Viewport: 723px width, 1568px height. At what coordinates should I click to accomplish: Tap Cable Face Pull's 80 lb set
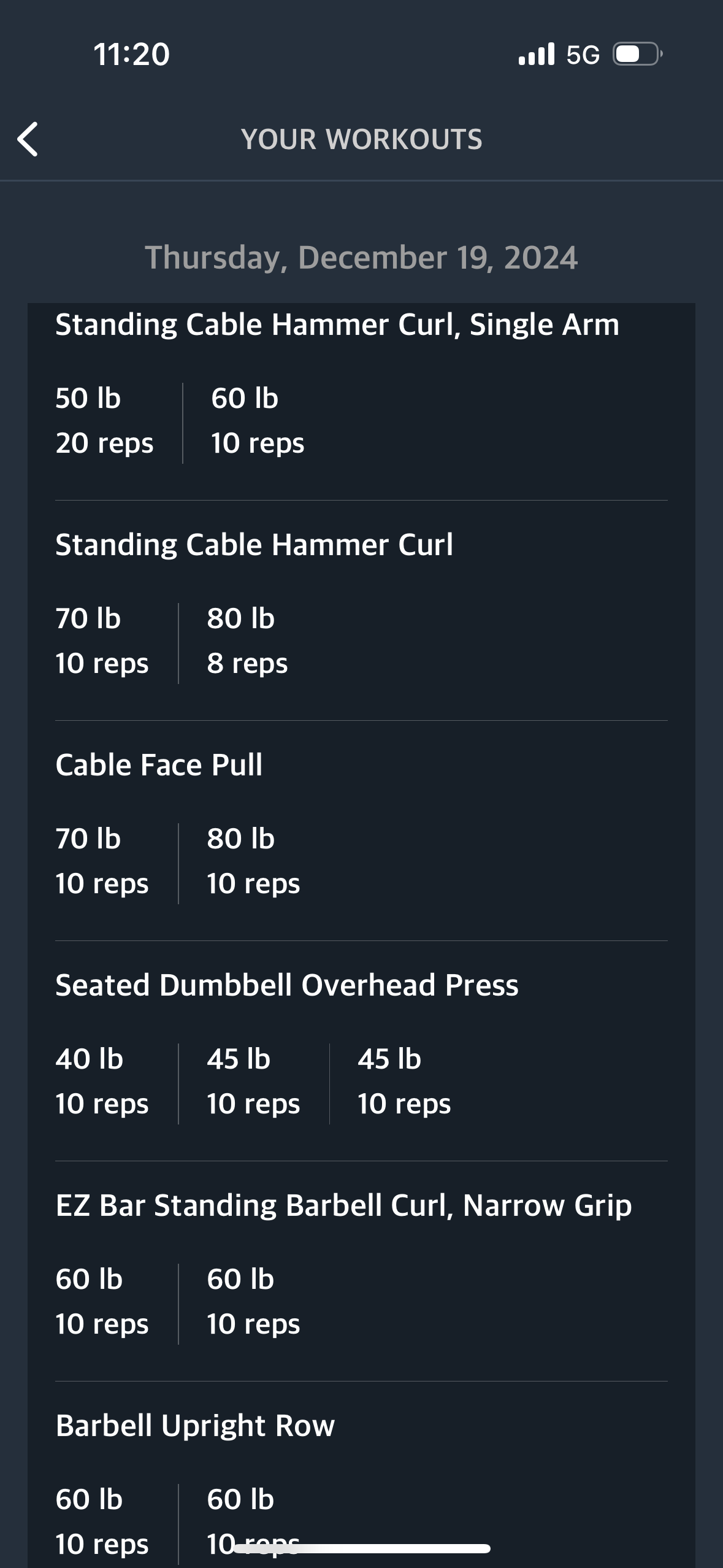(x=253, y=861)
